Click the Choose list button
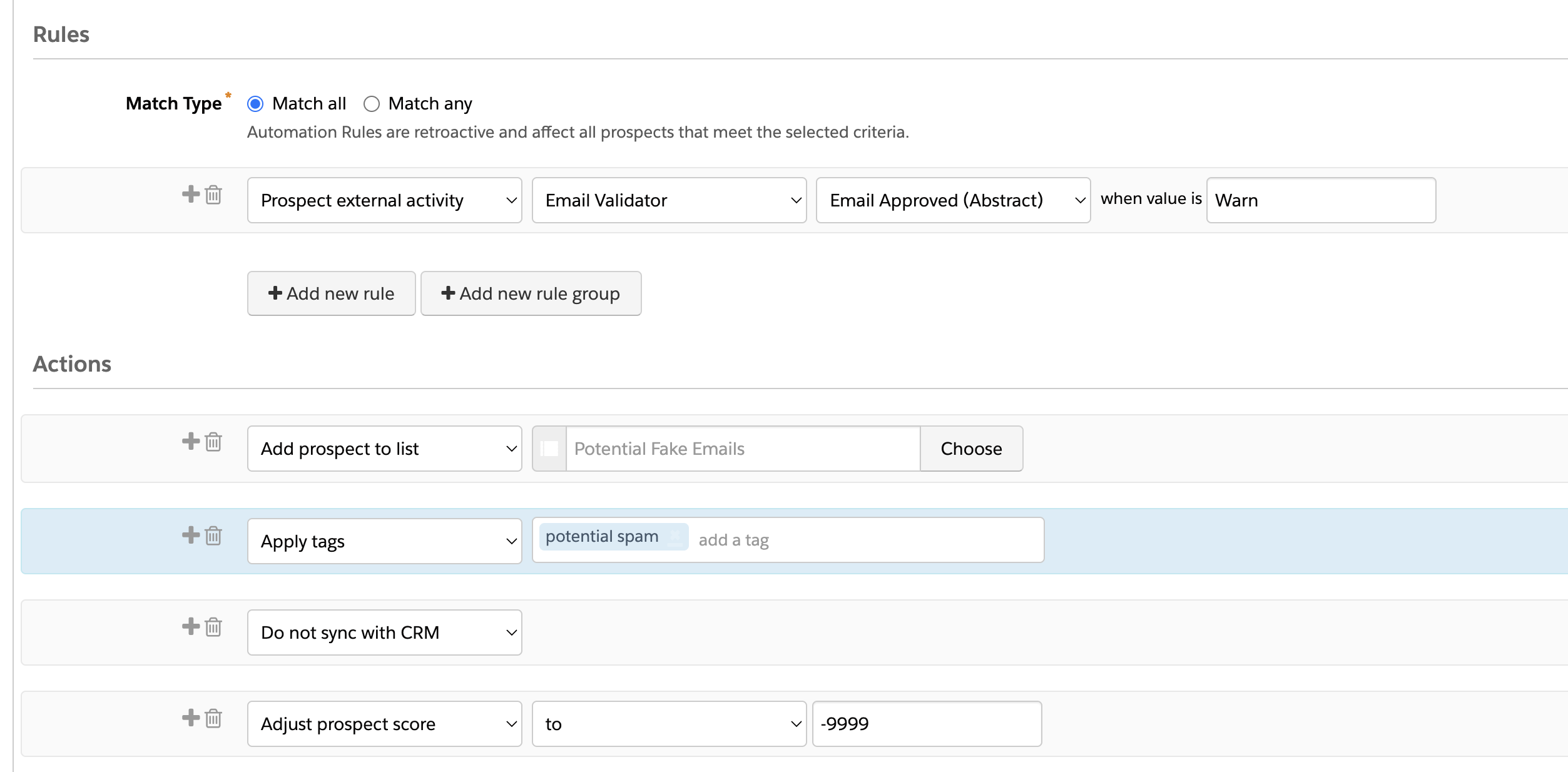 coord(971,449)
